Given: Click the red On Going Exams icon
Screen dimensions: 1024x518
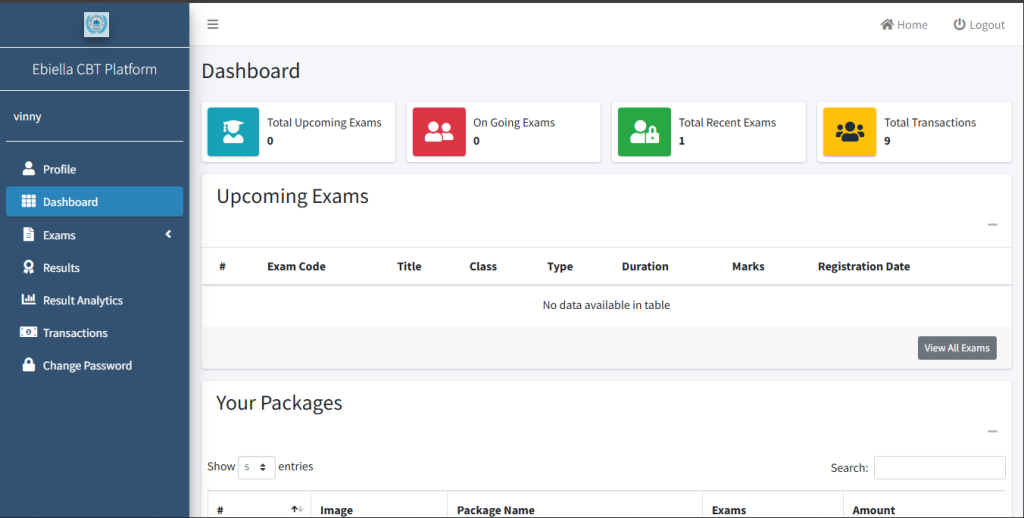Looking at the screenshot, I should pos(439,132).
